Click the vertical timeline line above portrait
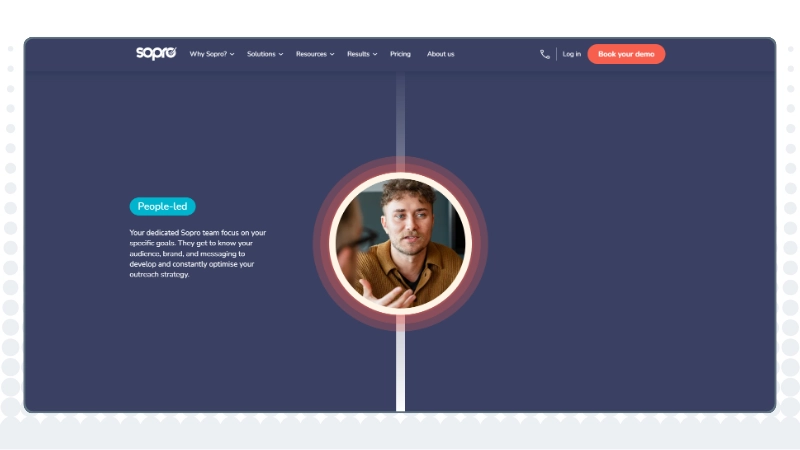 click(401, 113)
